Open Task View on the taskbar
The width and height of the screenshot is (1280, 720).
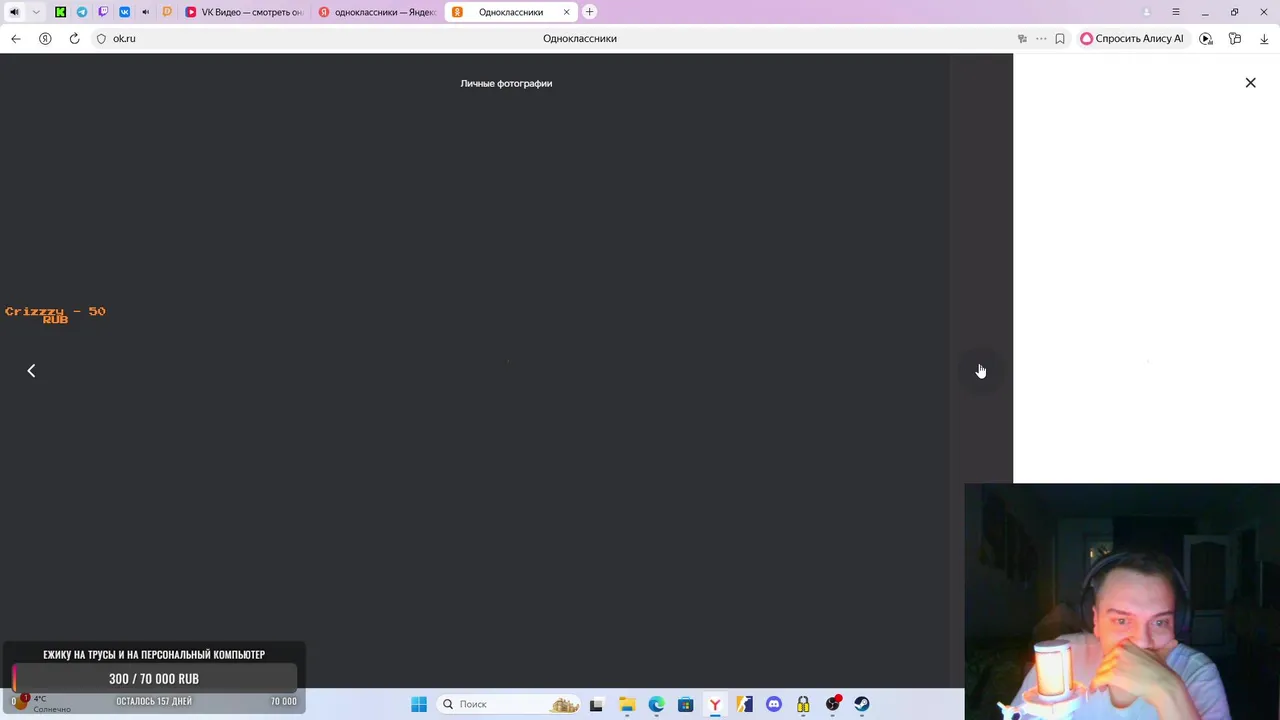pyautogui.click(x=597, y=704)
